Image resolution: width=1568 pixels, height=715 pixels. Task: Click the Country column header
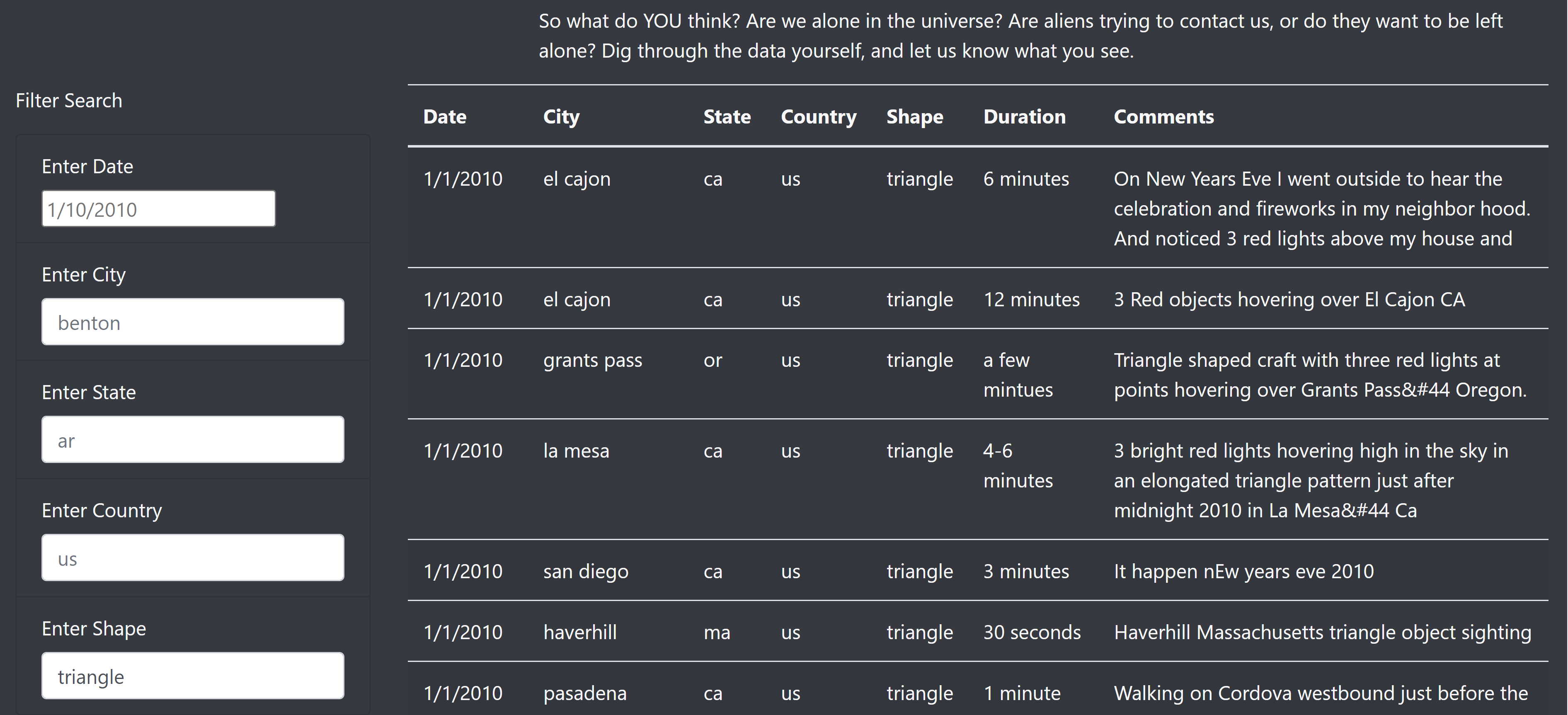[x=818, y=116]
